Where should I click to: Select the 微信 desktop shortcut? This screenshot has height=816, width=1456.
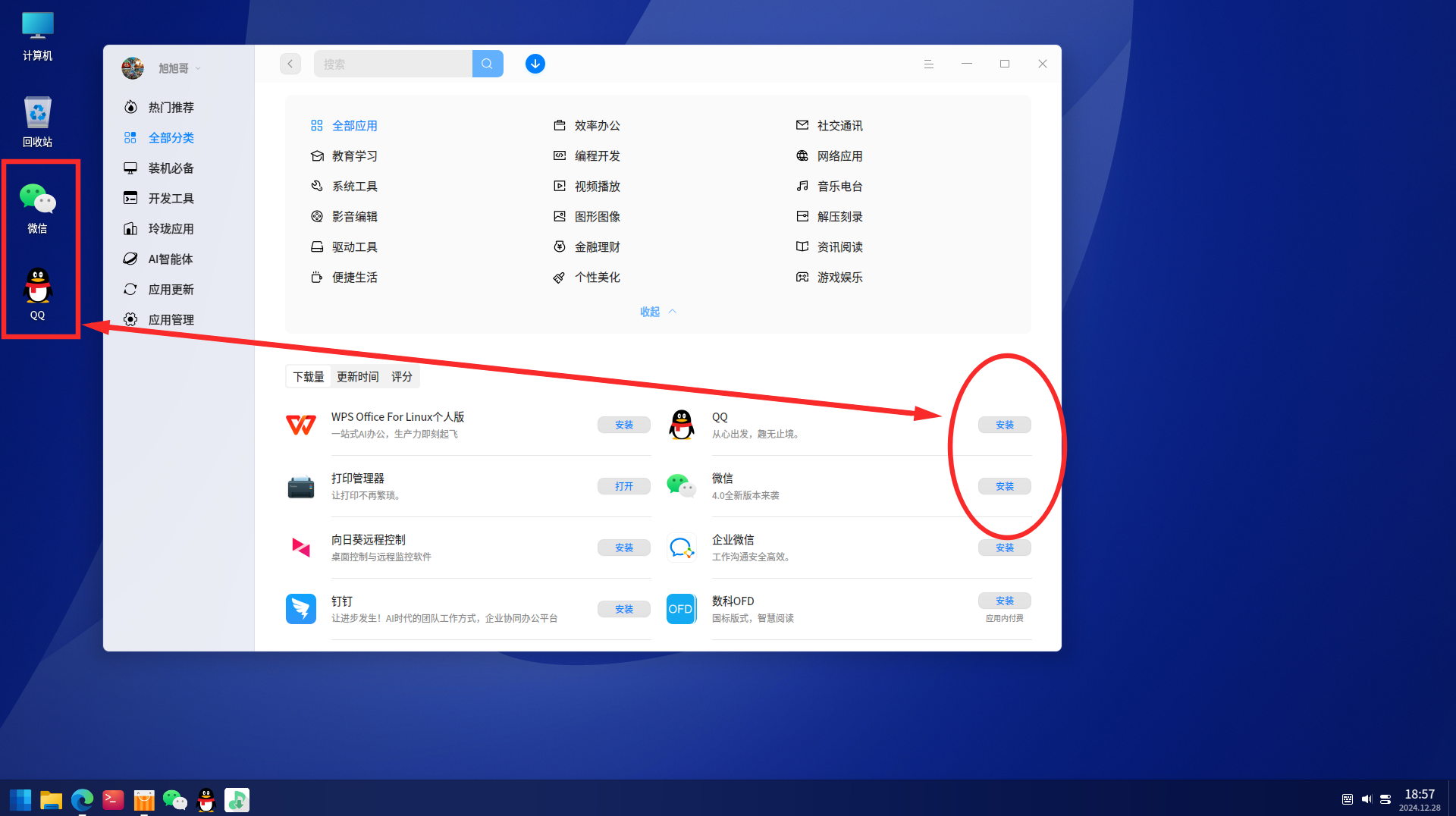tap(38, 208)
